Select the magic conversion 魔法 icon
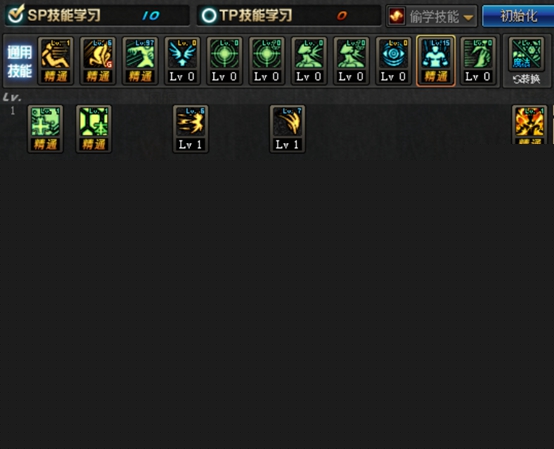This screenshot has width=554, height=449. coord(526,54)
